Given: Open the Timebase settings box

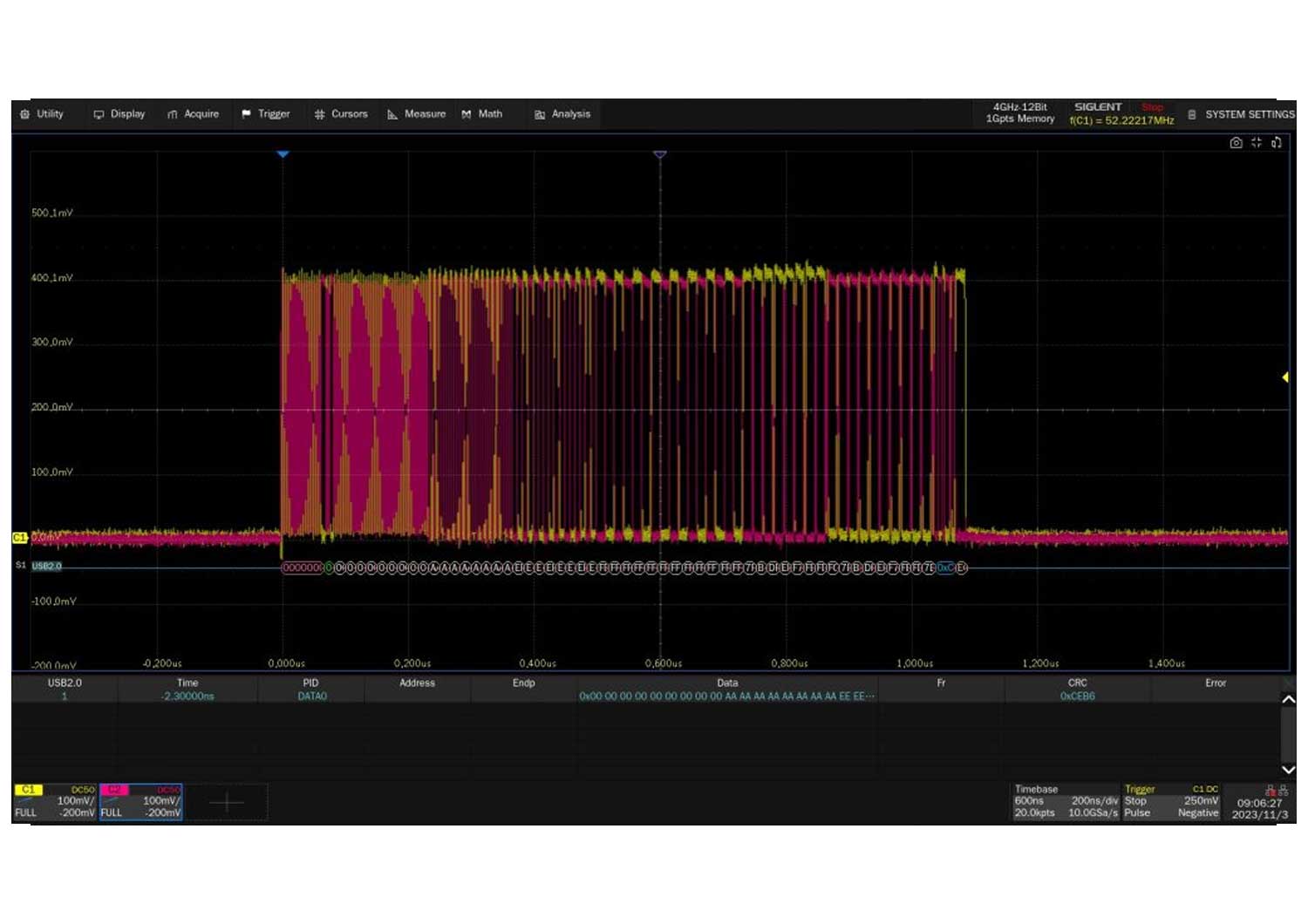Looking at the screenshot, I should click(x=1065, y=801).
